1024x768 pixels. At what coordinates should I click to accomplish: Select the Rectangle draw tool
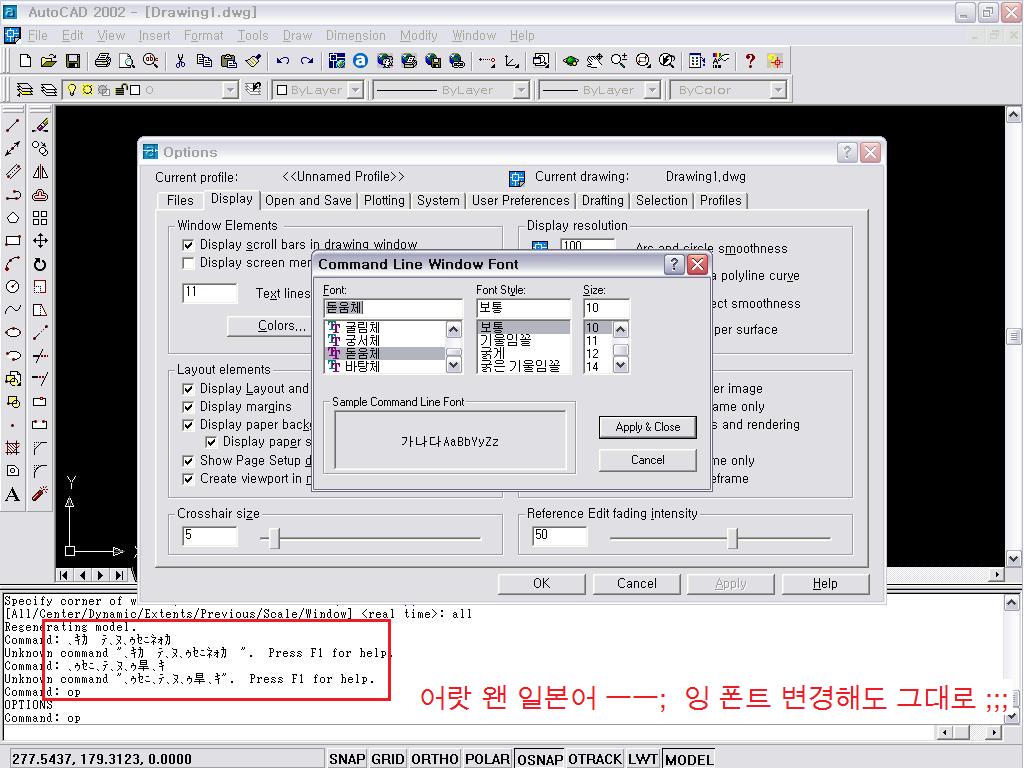point(12,240)
